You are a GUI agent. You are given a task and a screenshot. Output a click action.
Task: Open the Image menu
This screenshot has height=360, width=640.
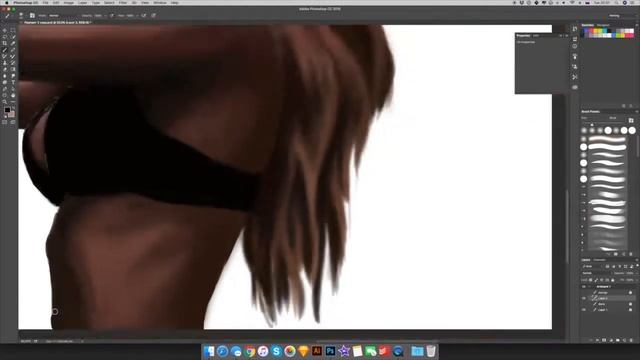click(69, 2)
